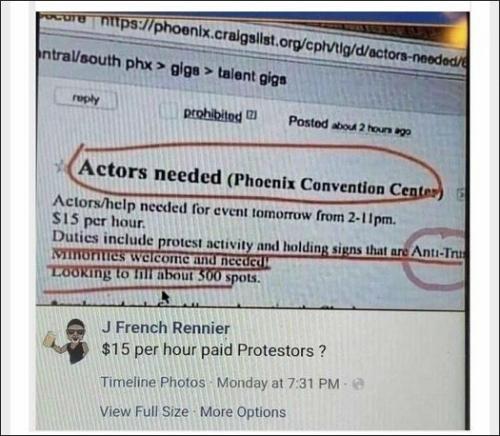Image resolution: width=500 pixels, height=436 pixels.
Task: Click the reply button on the posting
Action: point(86,99)
